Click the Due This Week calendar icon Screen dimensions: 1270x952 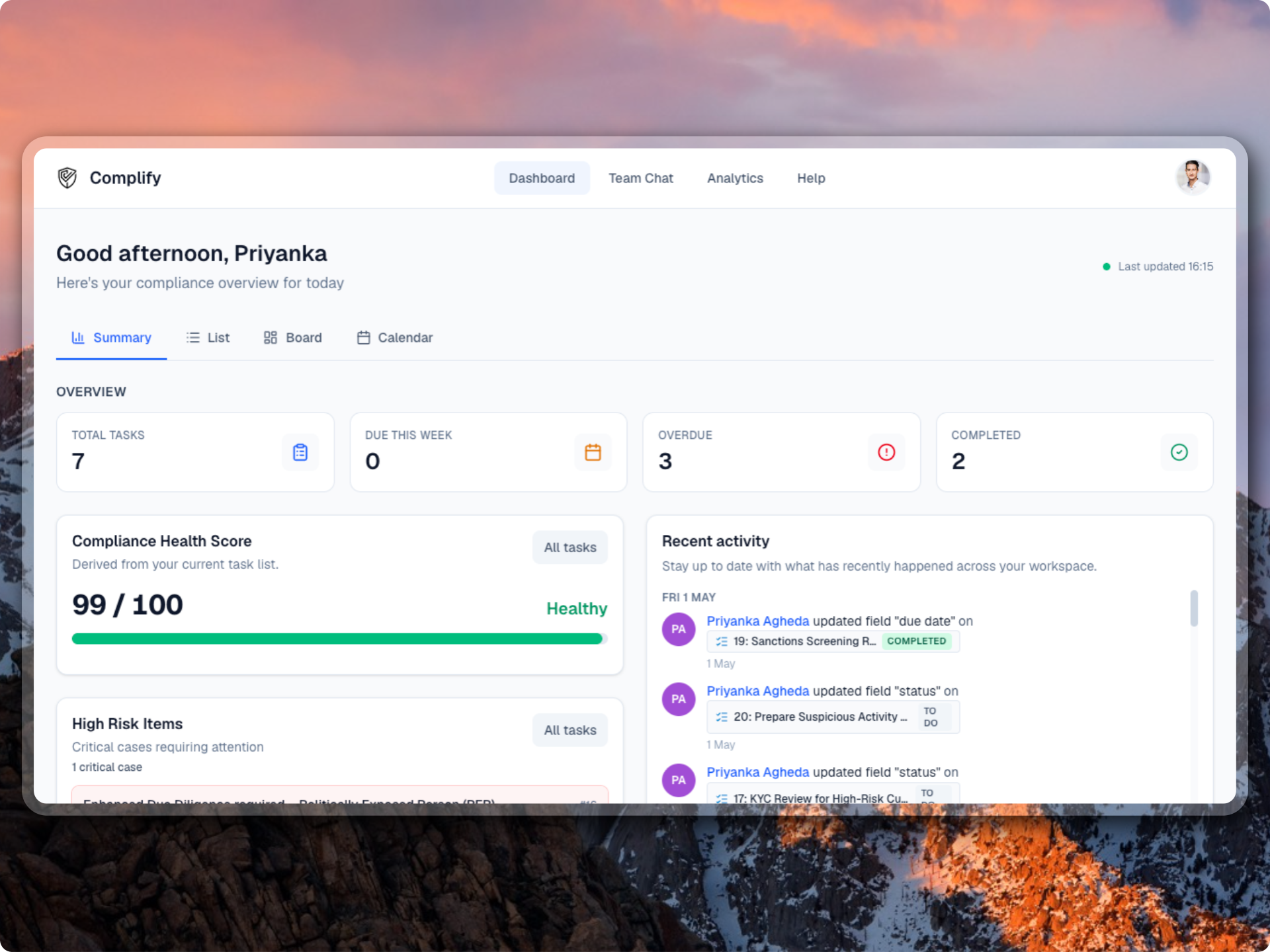tap(593, 452)
